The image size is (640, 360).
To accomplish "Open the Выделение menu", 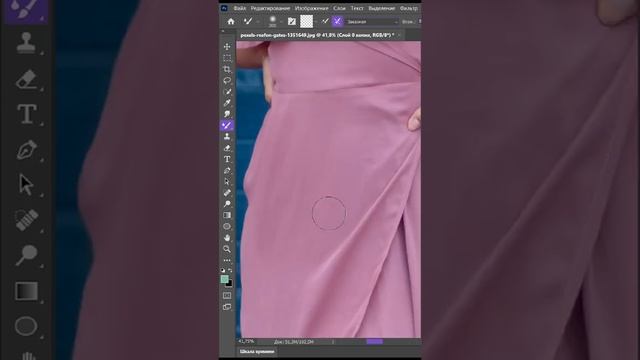I will coord(382,8).
